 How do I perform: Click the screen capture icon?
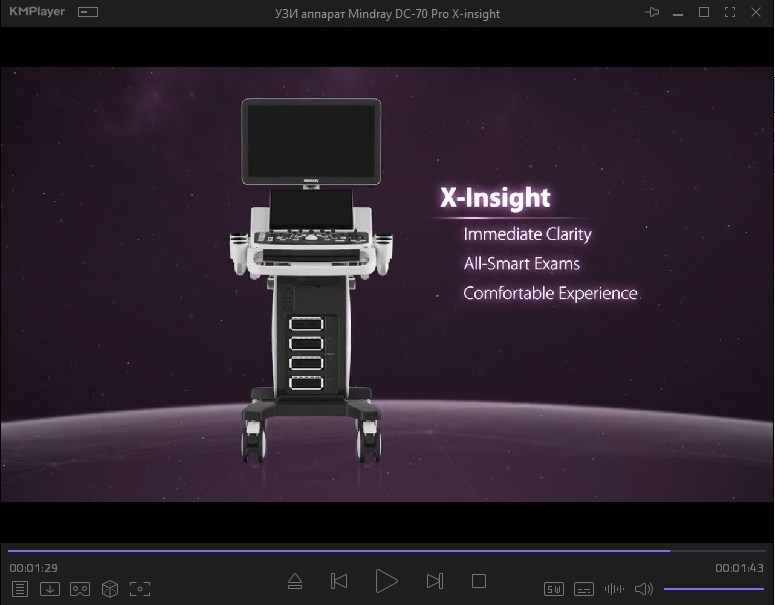pyautogui.click(x=140, y=589)
